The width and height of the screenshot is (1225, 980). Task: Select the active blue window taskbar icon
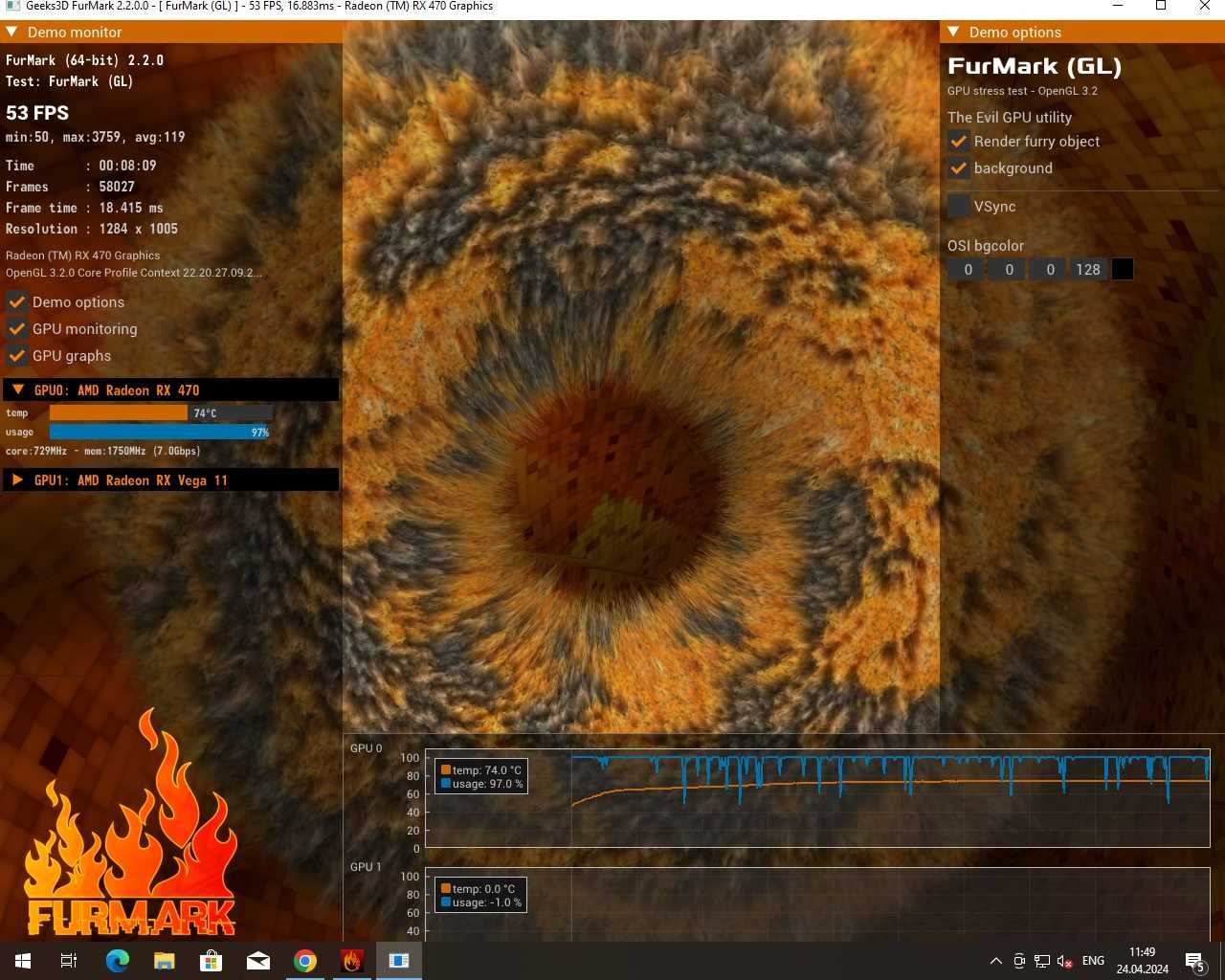[398, 961]
